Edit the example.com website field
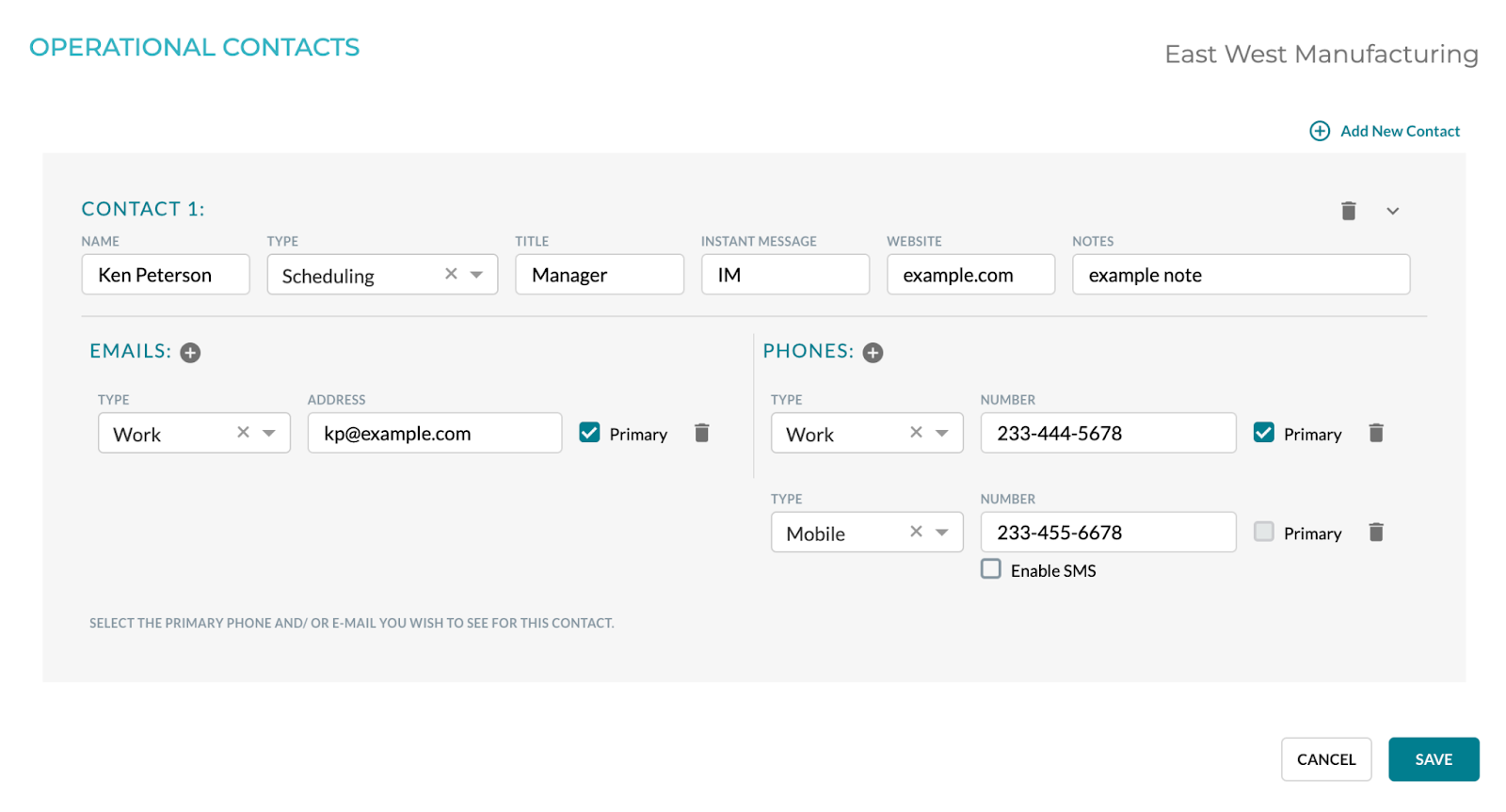This screenshot has height=812, width=1506. [970, 275]
